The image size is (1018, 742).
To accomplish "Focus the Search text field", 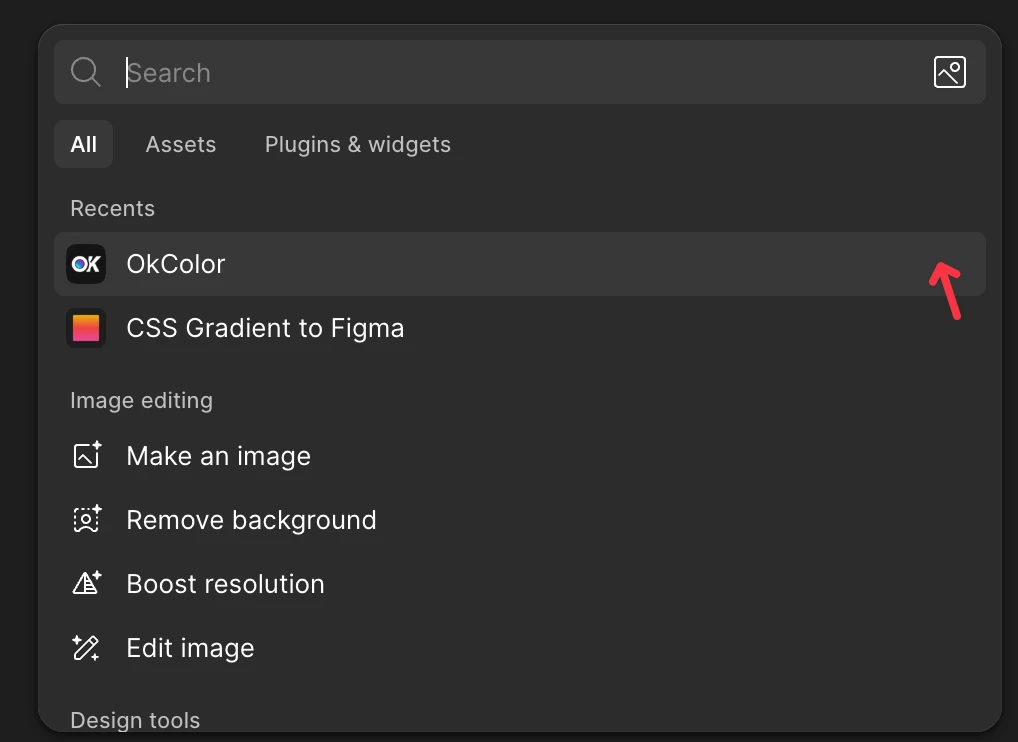I will click(x=500, y=72).
